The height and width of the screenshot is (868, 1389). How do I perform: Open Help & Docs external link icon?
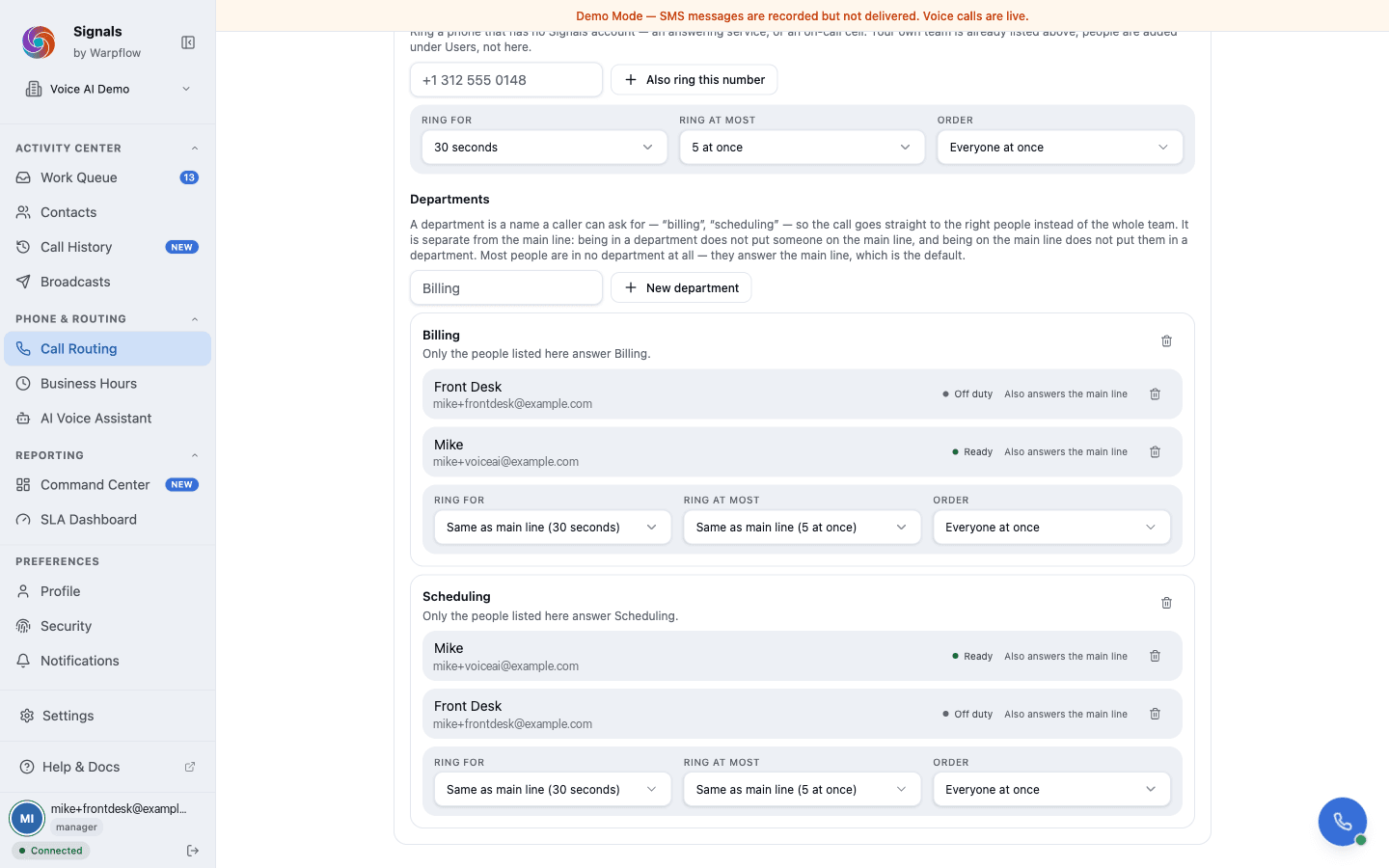[190, 767]
